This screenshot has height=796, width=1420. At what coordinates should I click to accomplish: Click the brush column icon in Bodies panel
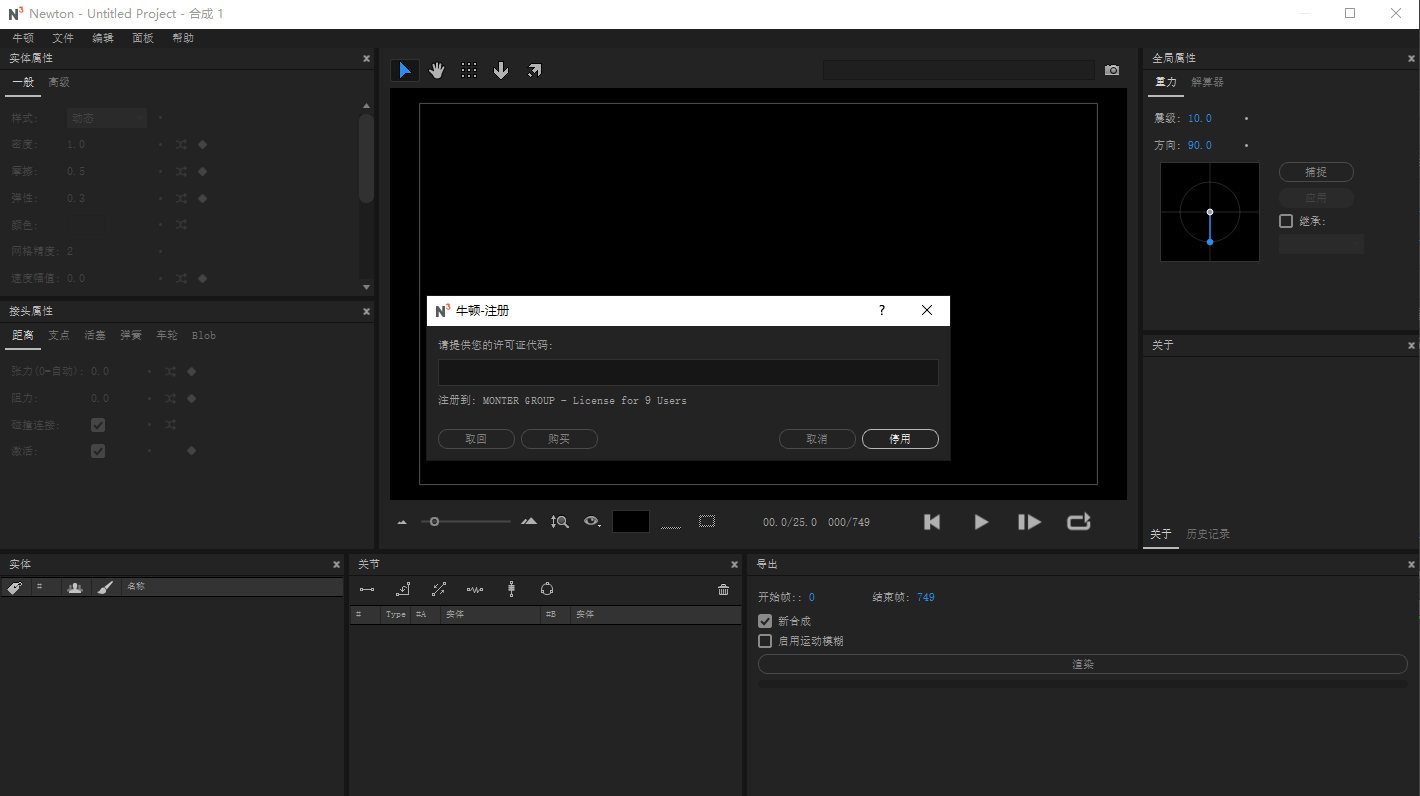pyautogui.click(x=105, y=588)
